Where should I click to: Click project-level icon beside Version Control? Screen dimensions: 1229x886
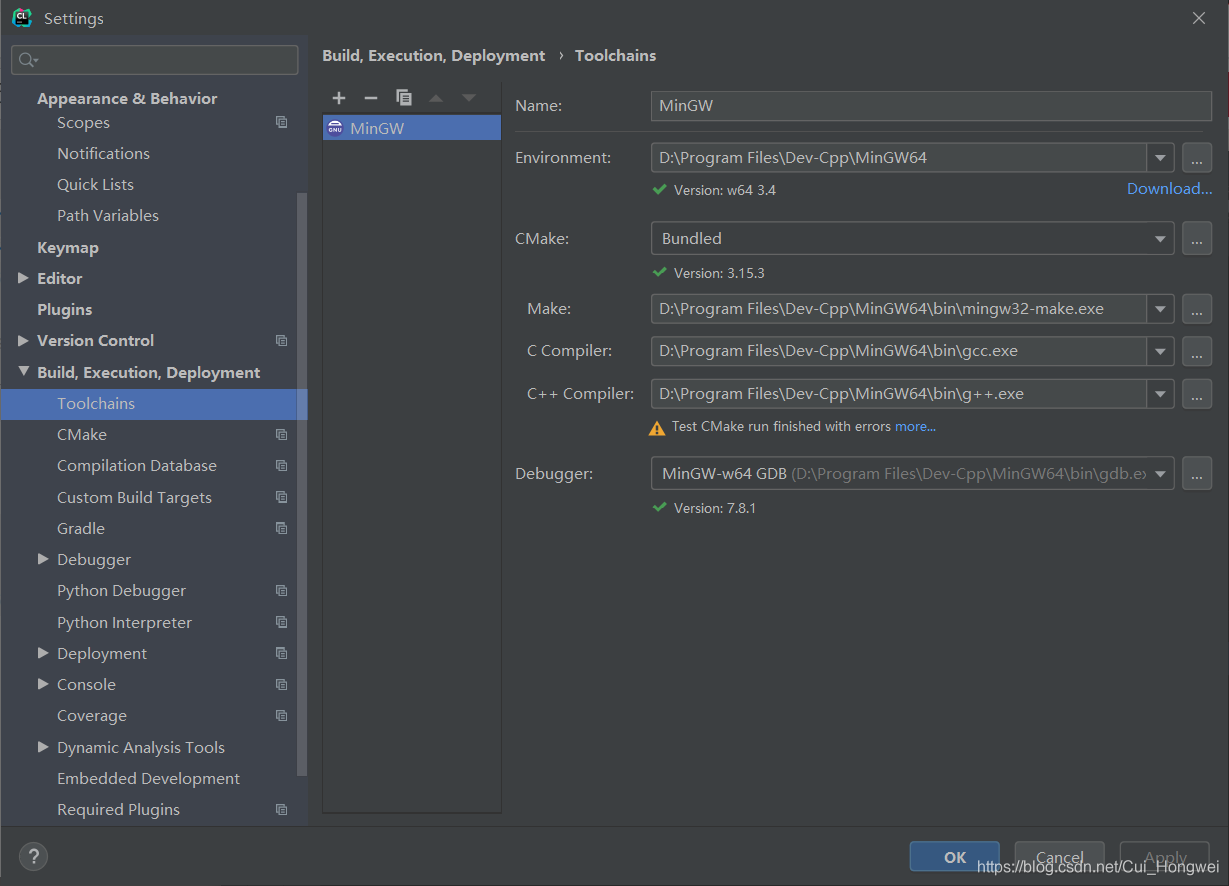[281, 341]
